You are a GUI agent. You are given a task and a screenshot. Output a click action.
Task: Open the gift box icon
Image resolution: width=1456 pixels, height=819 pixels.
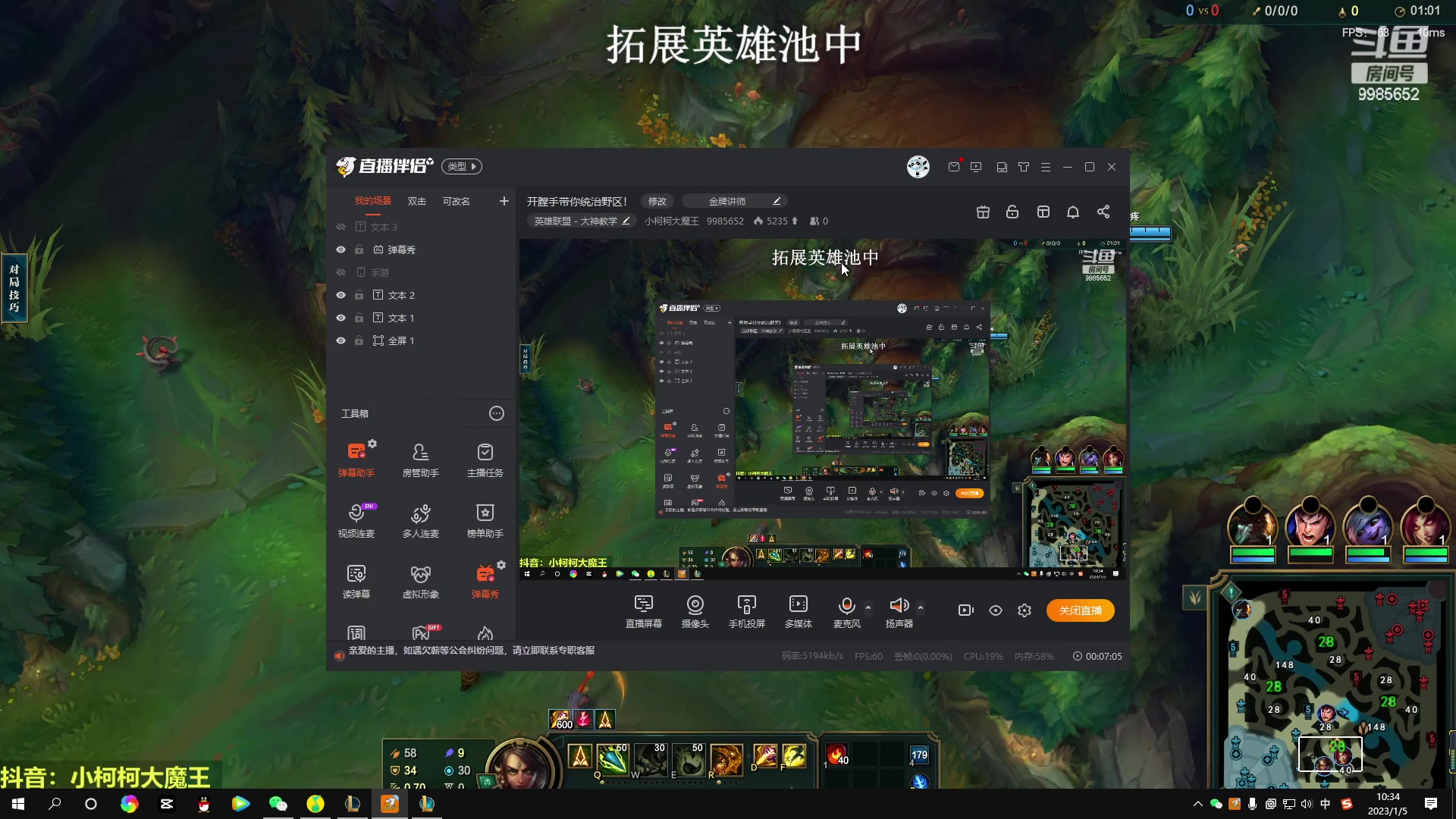(x=983, y=212)
